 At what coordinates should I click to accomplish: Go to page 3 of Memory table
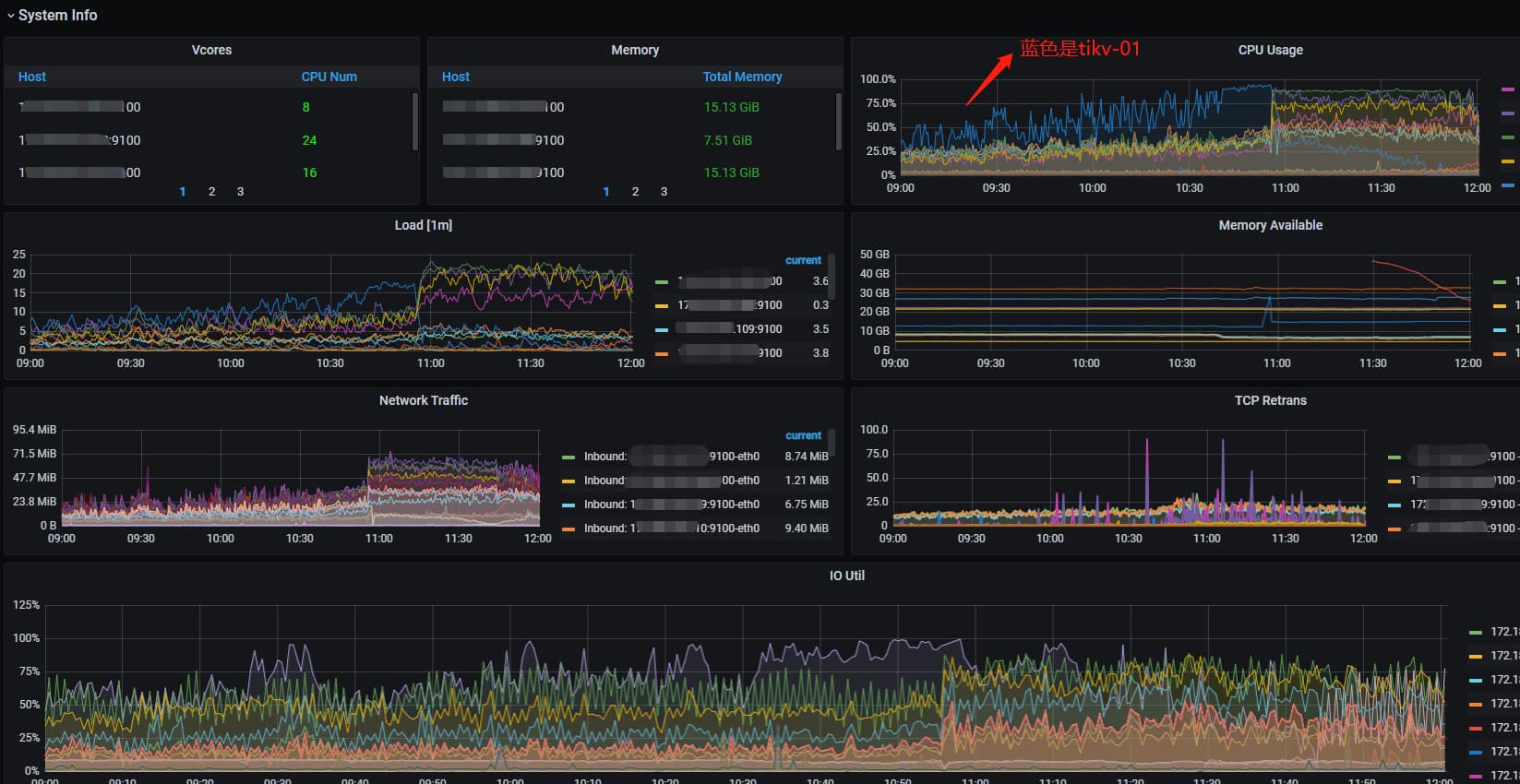(664, 192)
